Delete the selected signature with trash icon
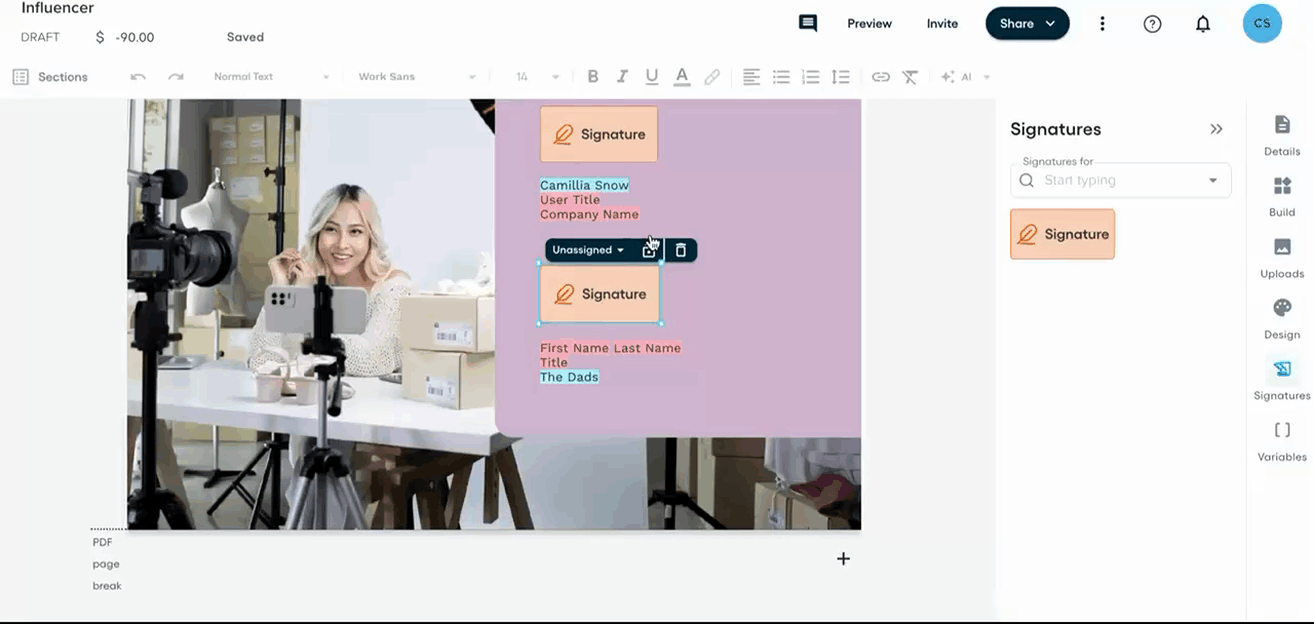Viewport: 1314px width, 624px height. [x=681, y=250]
